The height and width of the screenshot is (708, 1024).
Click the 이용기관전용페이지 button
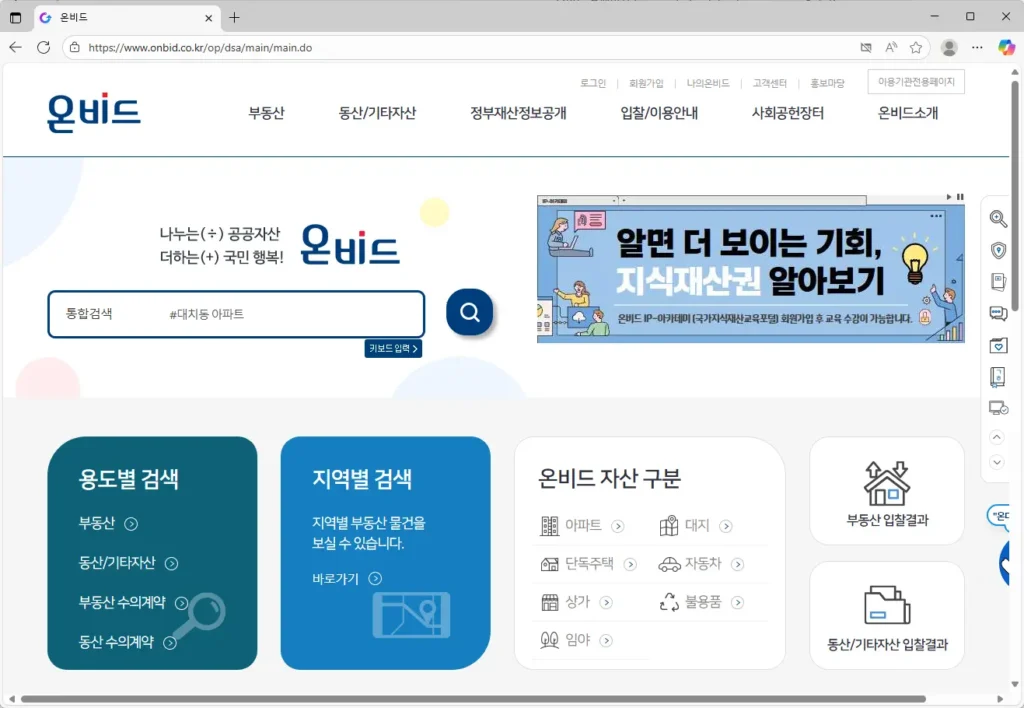coord(916,82)
